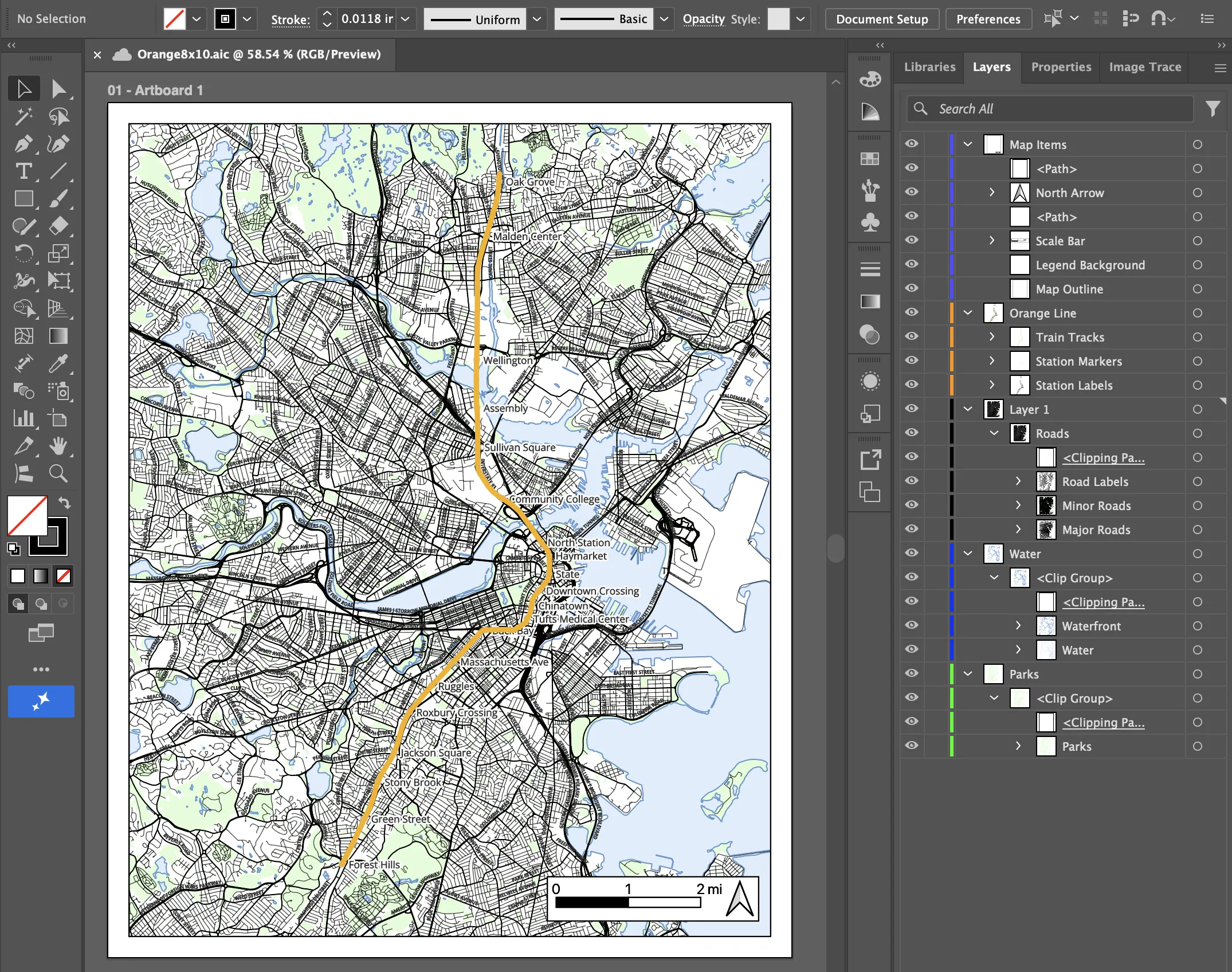This screenshot has width=1232, height=972.
Task: Click the Layers filter funnel icon
Action: [1212, 109]
